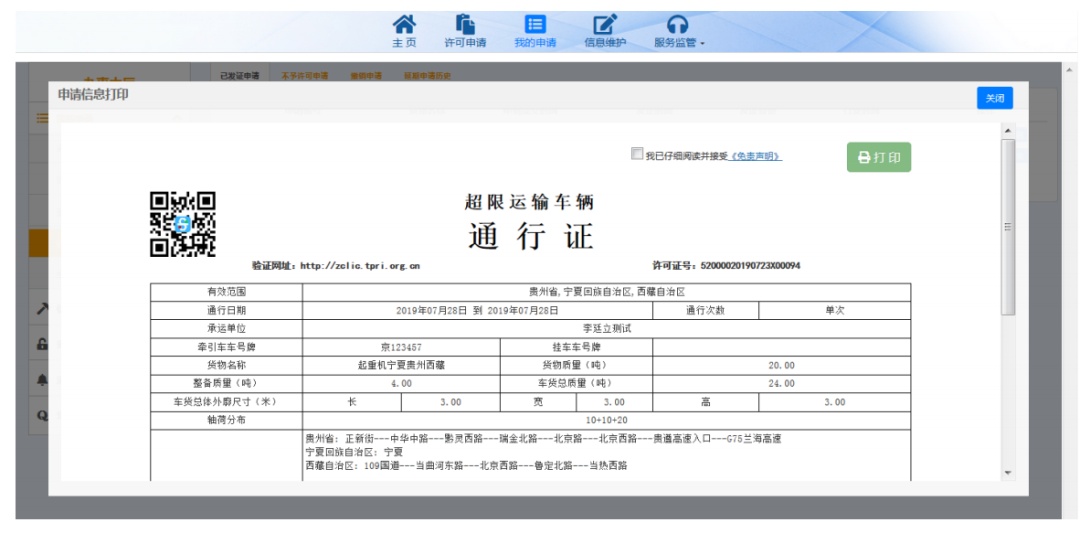Expand the 服务监管 dropdown menu
Viewport: 1080px width, 533px height.
679,30
